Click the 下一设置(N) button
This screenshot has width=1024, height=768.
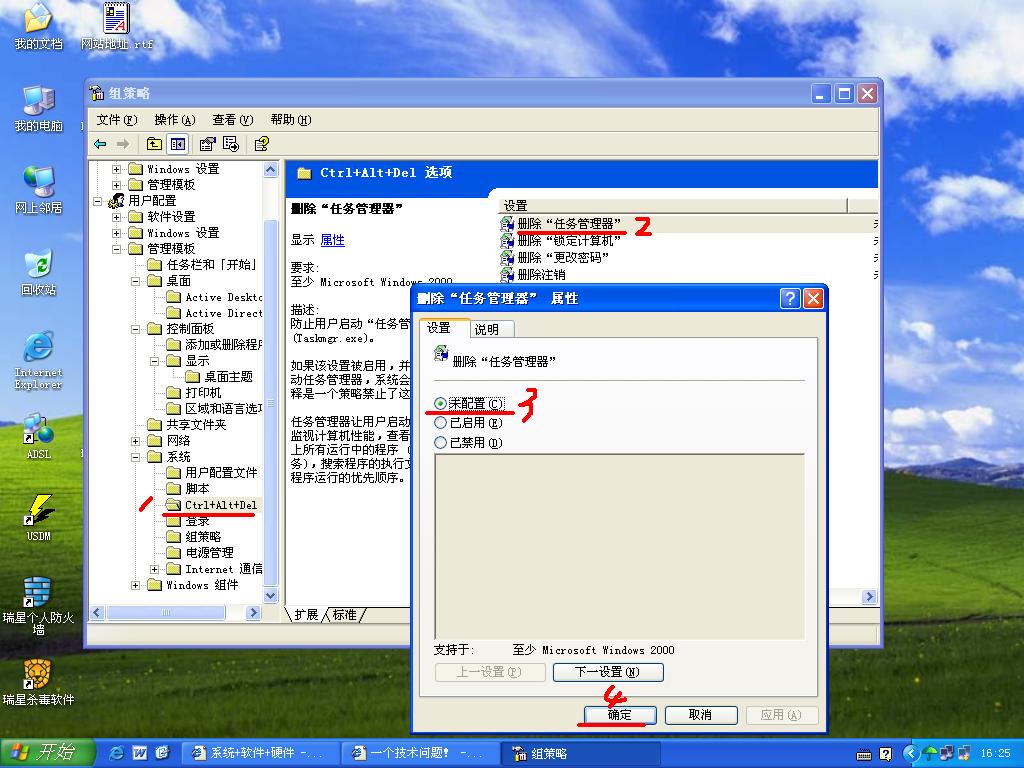click(x=608, y=672)
